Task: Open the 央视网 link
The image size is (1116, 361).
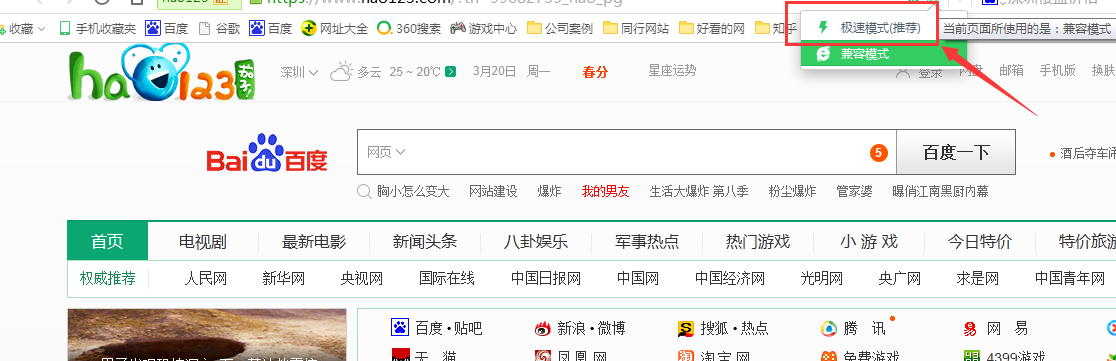Action: click(x=362, y=278)
